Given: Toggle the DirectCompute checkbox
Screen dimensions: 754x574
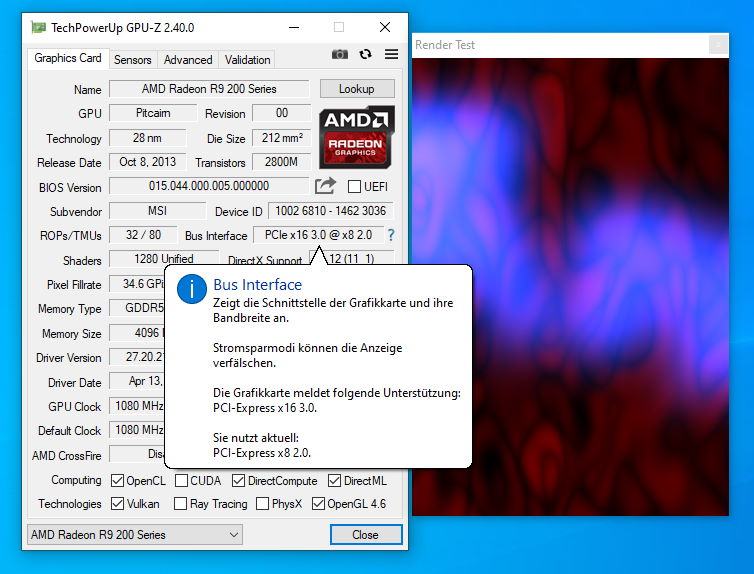Looking at the screenshot, I should click(239, 481).
